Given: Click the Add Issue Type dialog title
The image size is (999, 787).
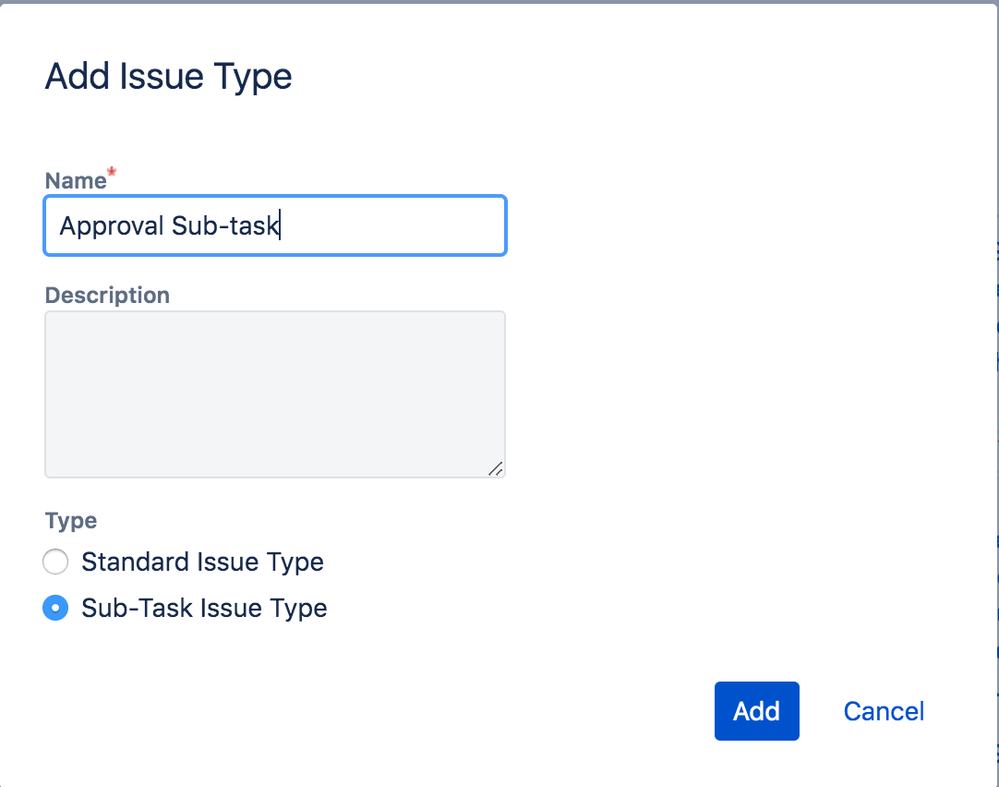Looking at the screenshot, I should click(167, 76).
